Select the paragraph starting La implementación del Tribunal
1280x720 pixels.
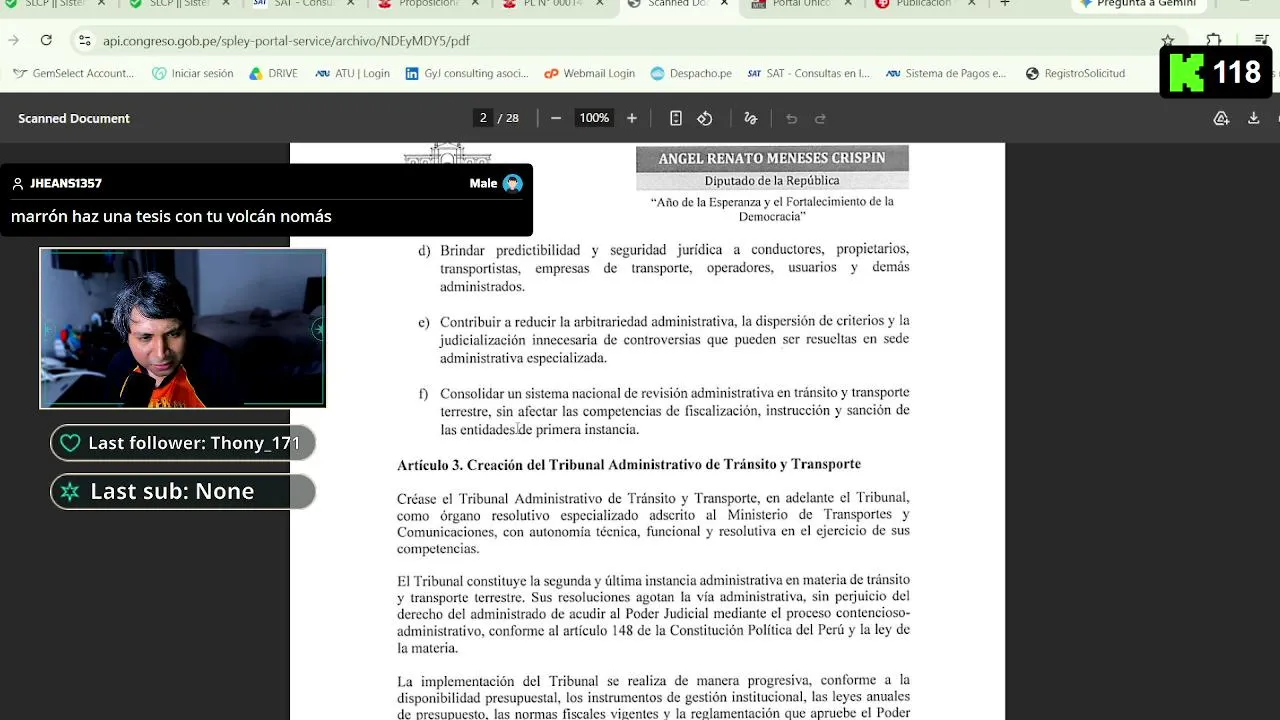click(x=653, y=696)
